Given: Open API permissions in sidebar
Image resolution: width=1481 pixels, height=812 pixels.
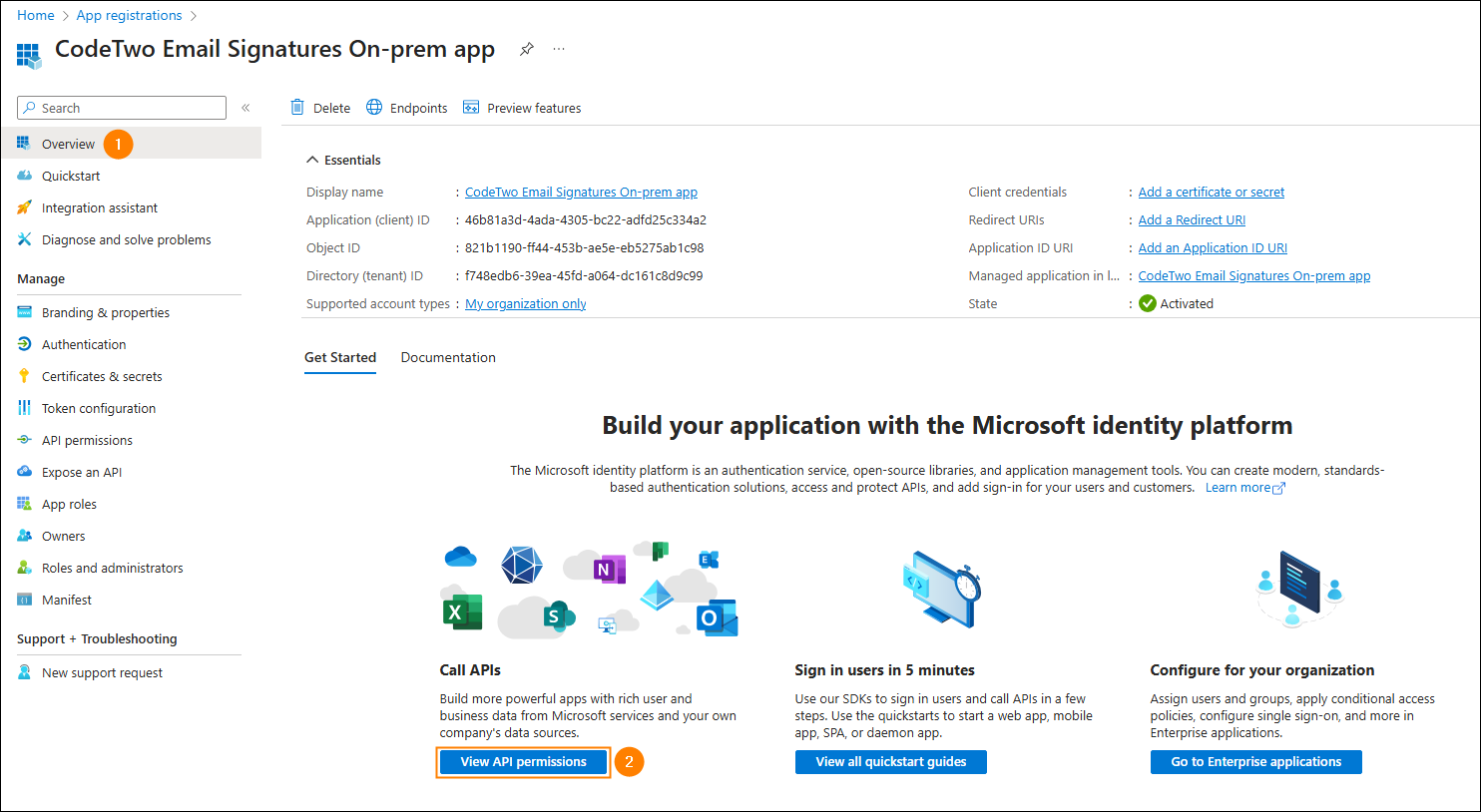Looking at the screenshot, I should coord(87,441).
